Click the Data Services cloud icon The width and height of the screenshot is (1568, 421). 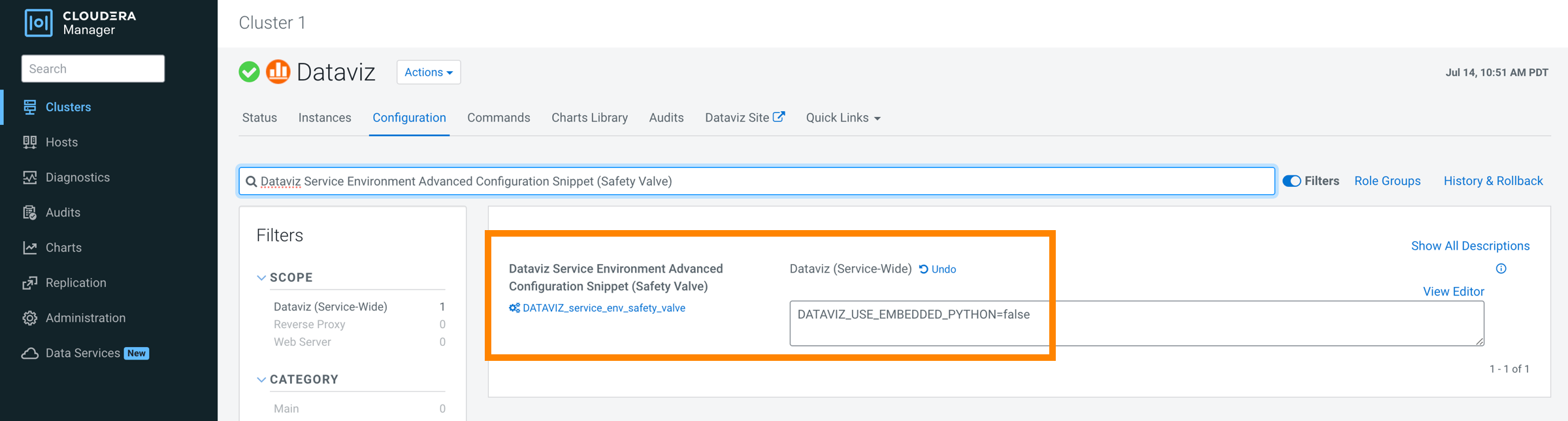coord(30,353)
